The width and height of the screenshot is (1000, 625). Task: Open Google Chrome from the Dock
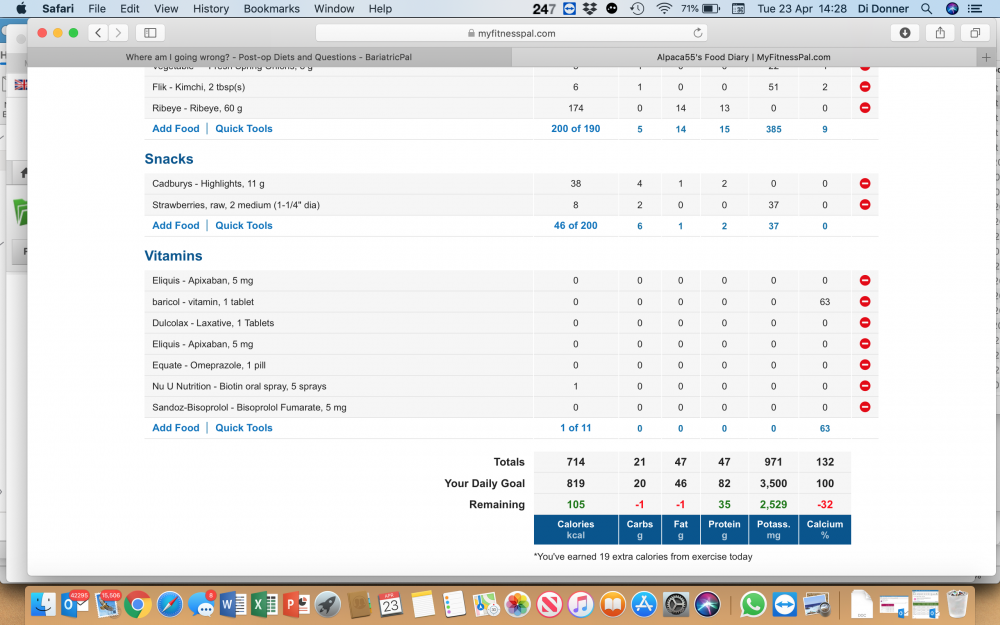coord(138,604)
